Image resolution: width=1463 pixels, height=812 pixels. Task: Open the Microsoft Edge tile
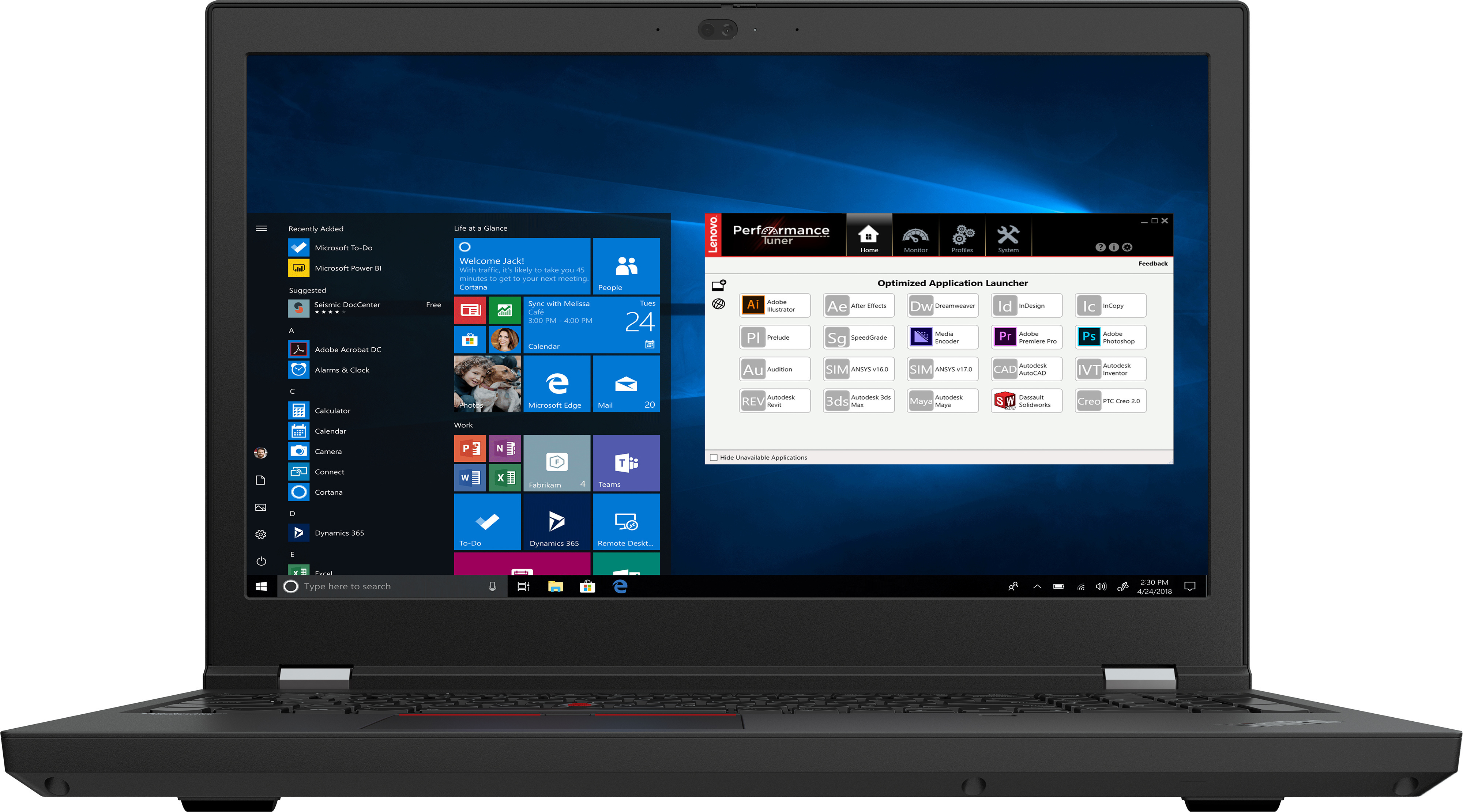click(x=557, y=384)
